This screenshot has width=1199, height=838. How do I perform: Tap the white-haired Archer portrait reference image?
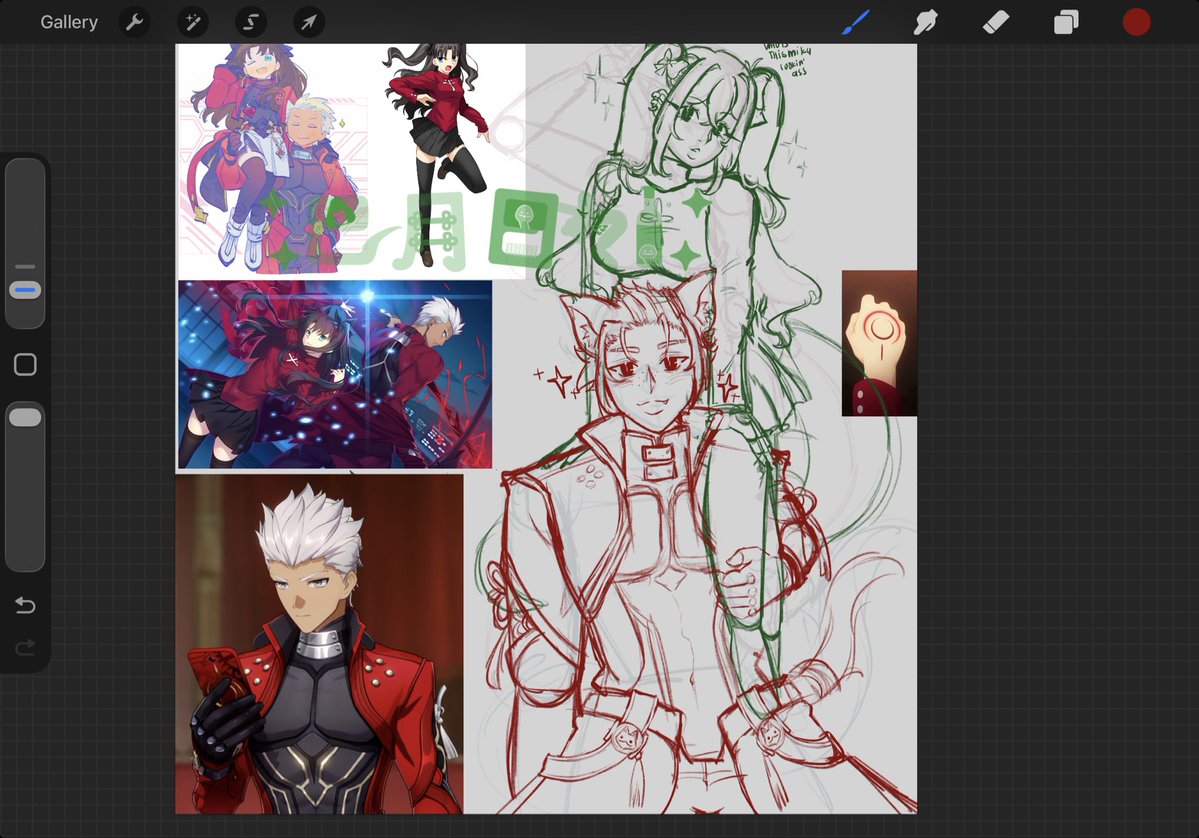pos(320,644)
